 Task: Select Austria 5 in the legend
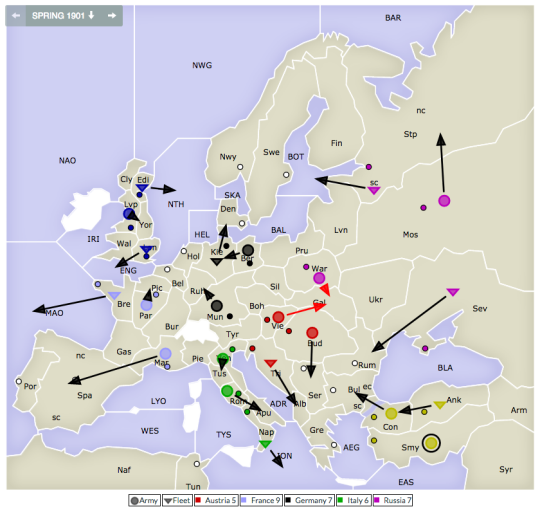click(216, 500)
